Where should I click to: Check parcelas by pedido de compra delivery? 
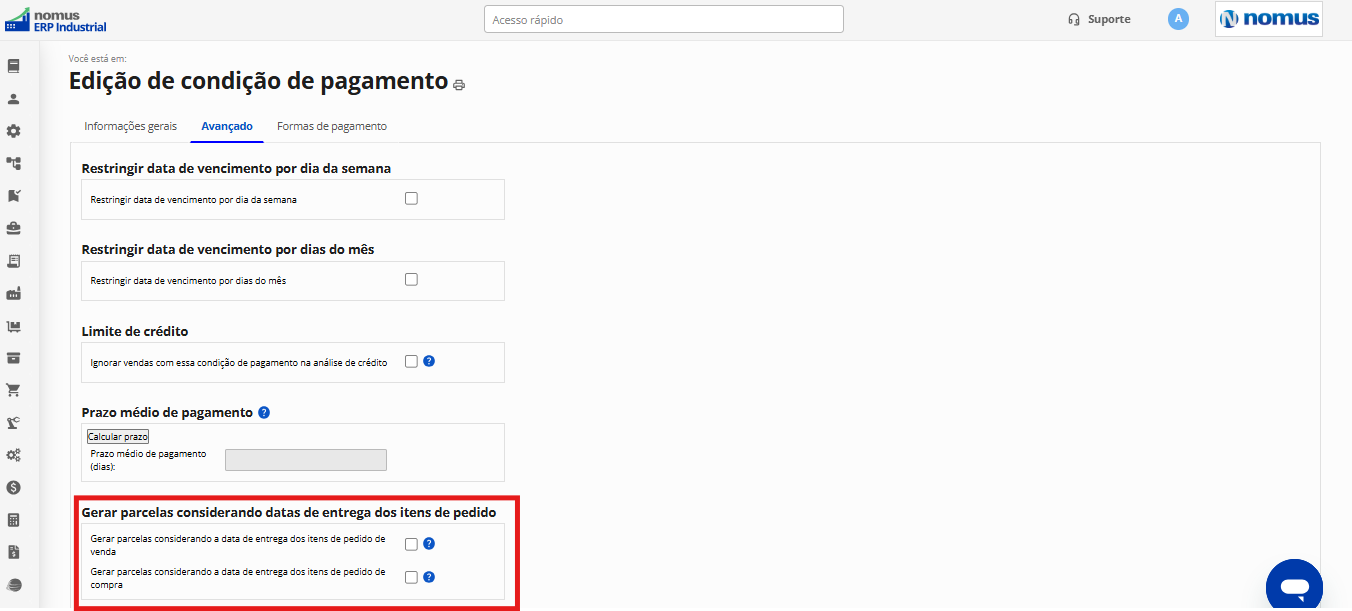click(x=411, y=577)
